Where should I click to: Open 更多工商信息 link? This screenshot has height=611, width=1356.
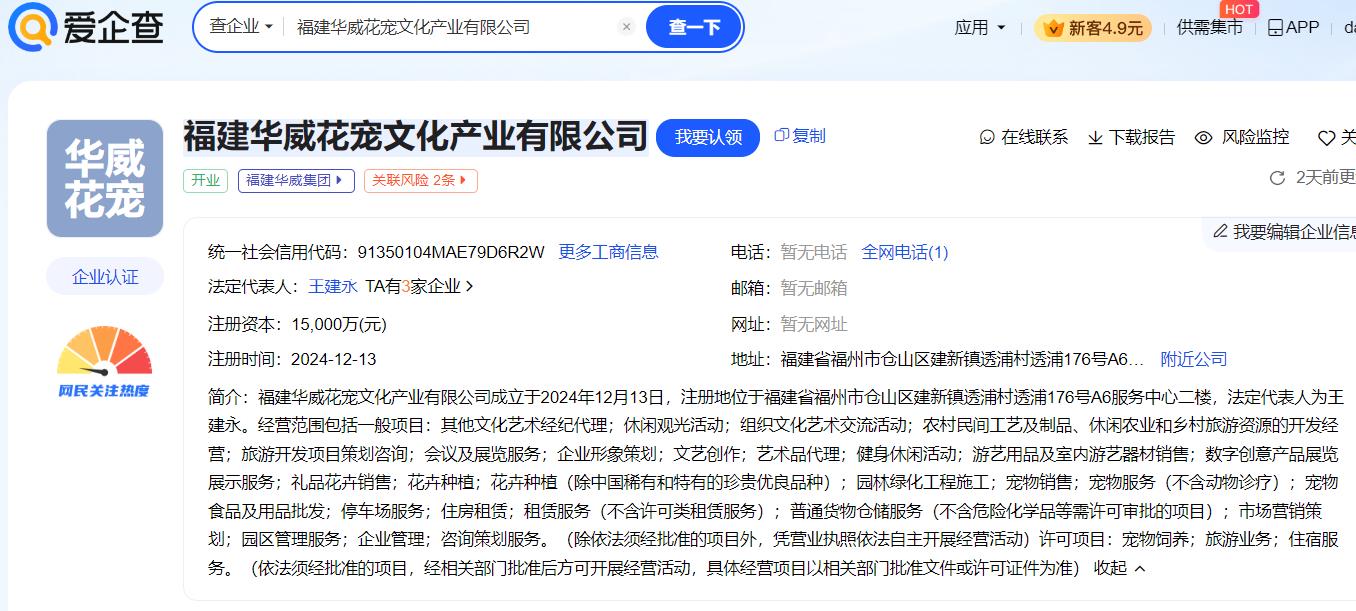click(x=608, y=252)
